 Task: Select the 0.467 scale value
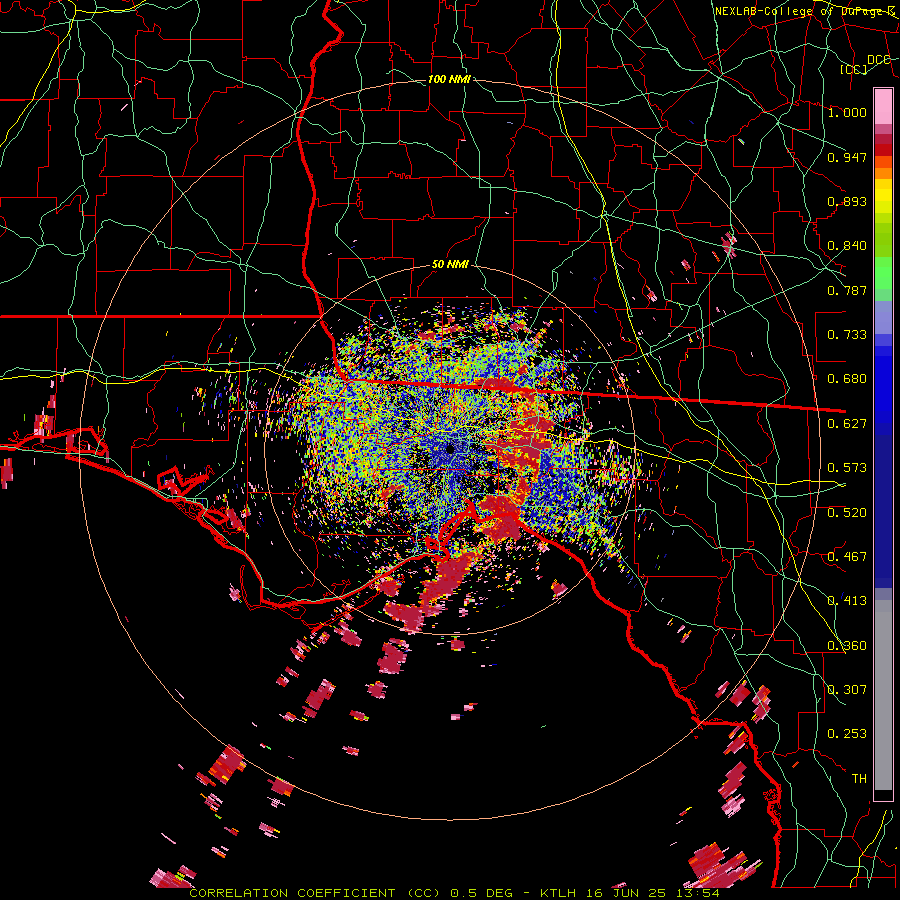[x=847, y=557]
